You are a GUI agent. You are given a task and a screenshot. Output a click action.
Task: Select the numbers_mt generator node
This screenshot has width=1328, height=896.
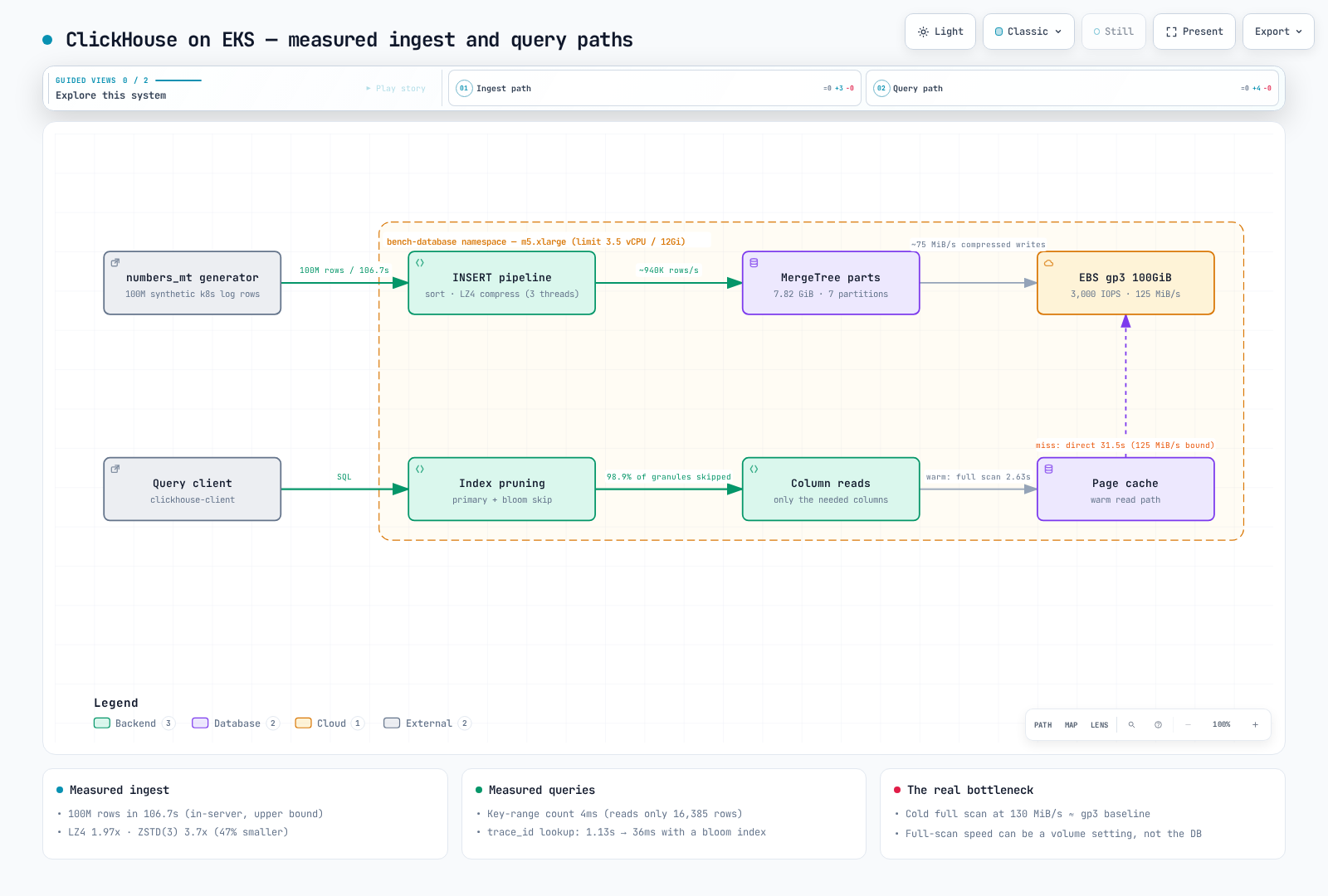[x=193, y=283]
